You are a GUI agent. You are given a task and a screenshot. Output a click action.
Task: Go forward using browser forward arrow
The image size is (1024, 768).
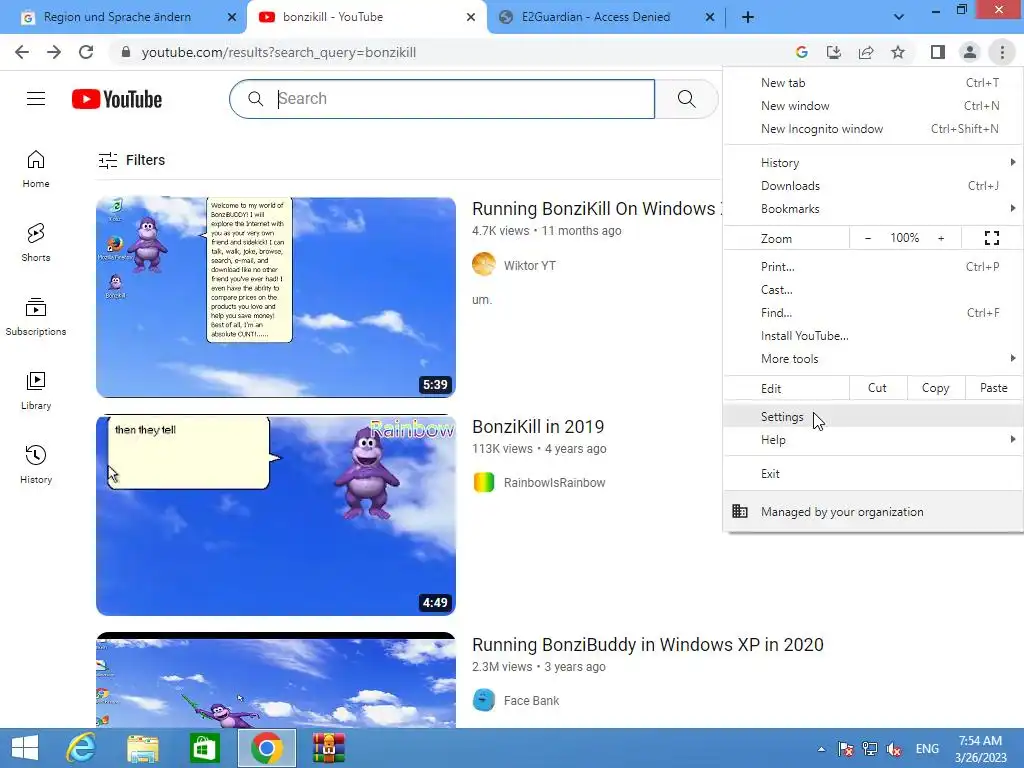coord(54,52)
